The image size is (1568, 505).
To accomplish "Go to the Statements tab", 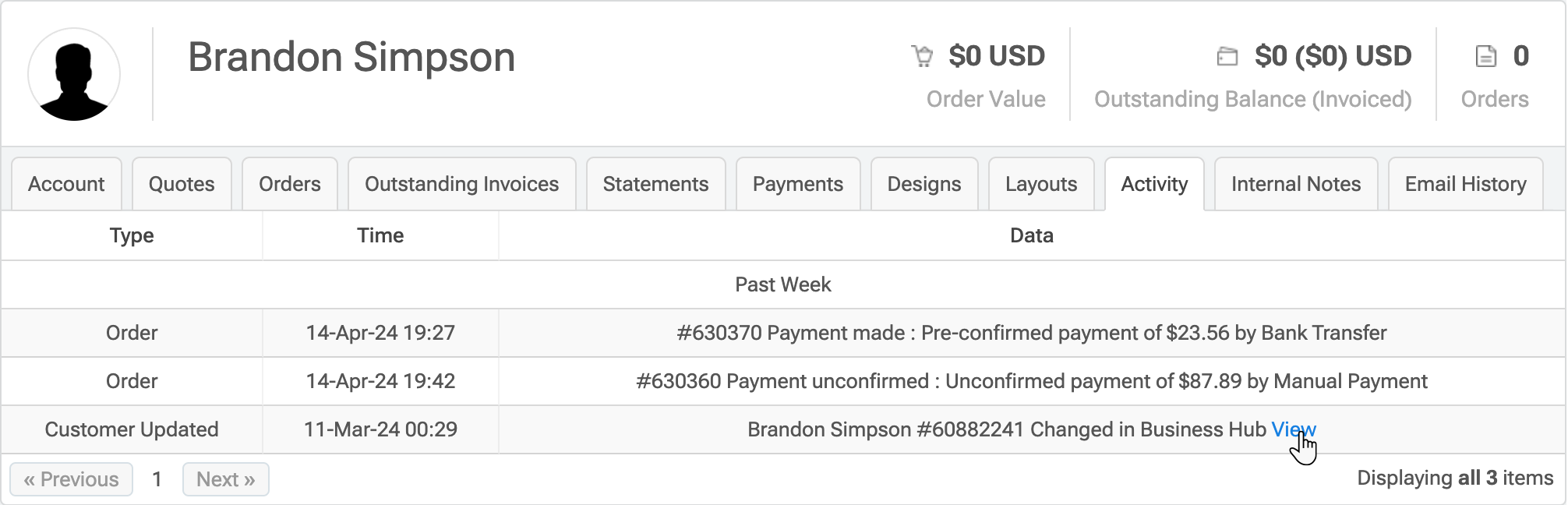I will point(655,185).
